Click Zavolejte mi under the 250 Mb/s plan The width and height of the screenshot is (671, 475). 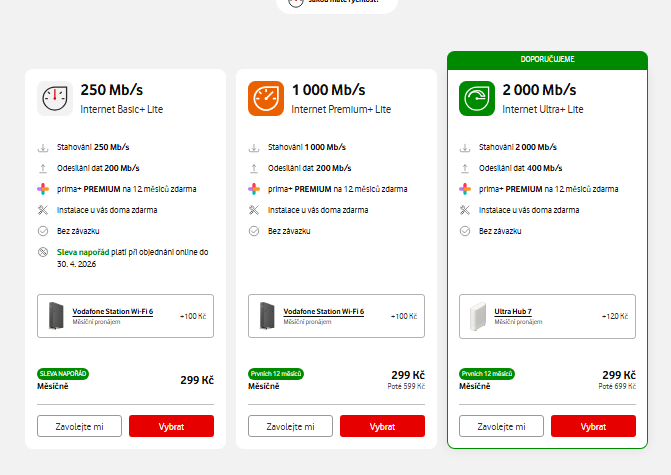[x=80, y=426]
